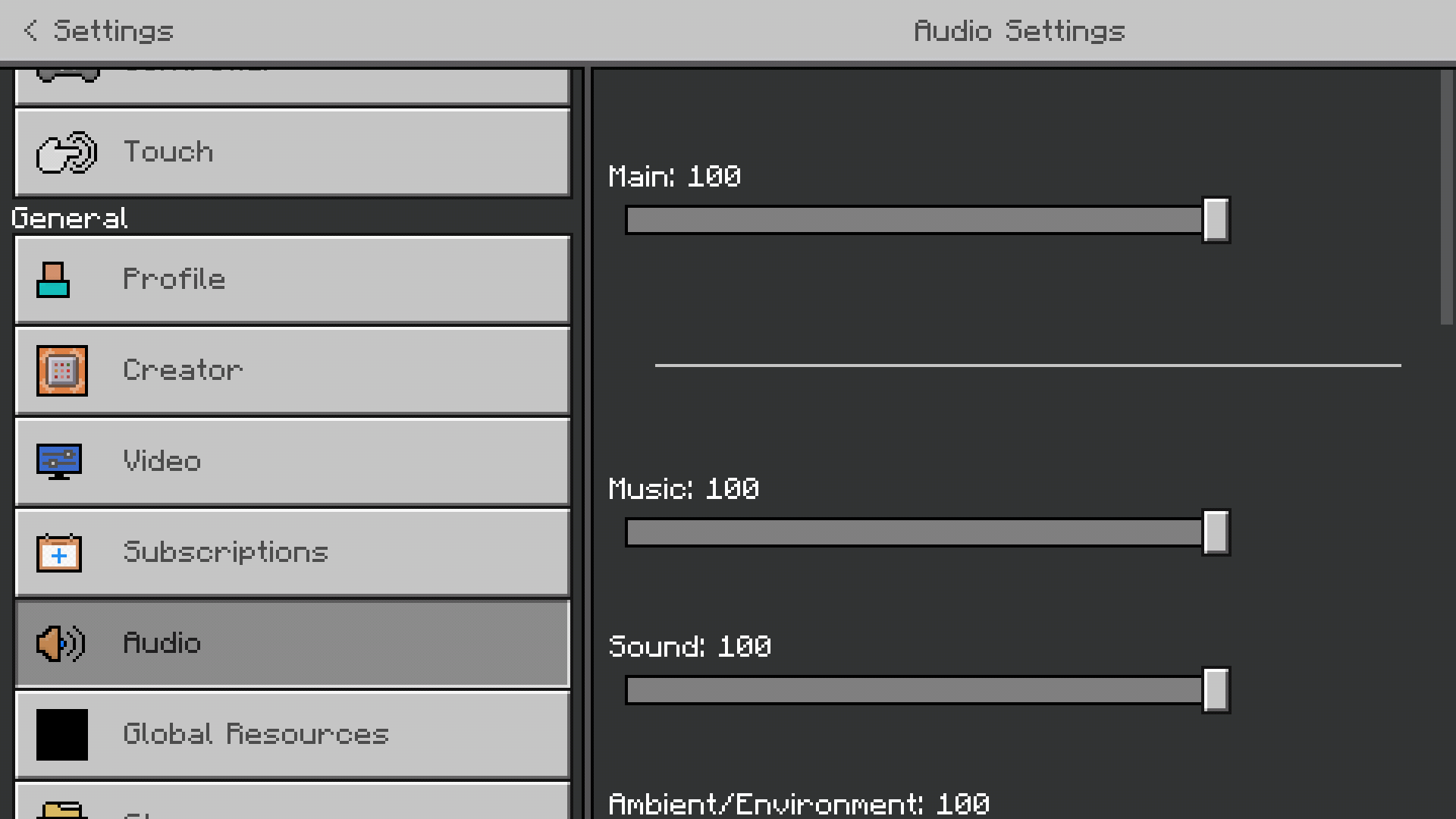This screenshot has height=819, width=1456.
Task: Open the Profile settings tab
Action: click(x=292, y=280)
